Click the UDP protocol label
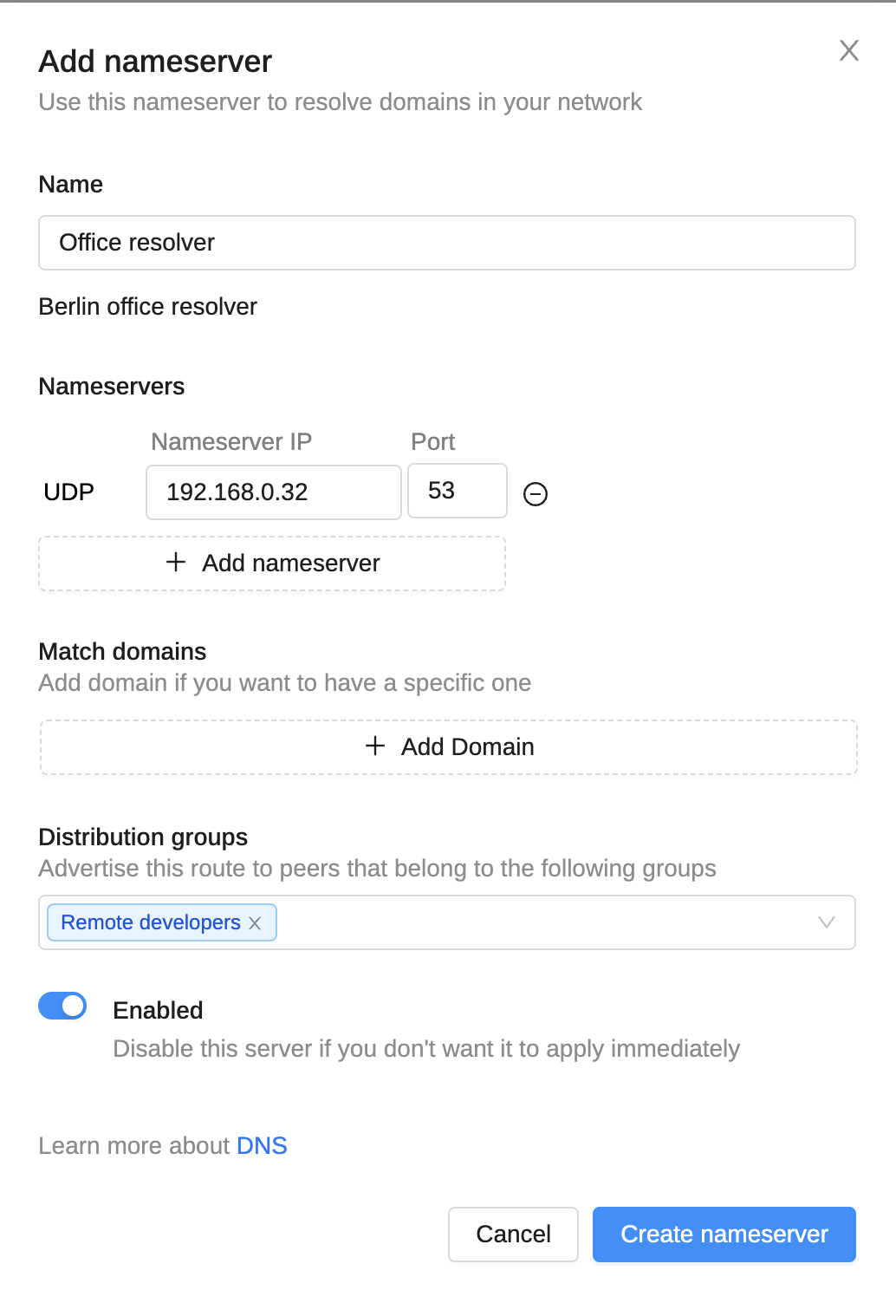Viewport: 896px width, 1316px height. tap(69, 492)
